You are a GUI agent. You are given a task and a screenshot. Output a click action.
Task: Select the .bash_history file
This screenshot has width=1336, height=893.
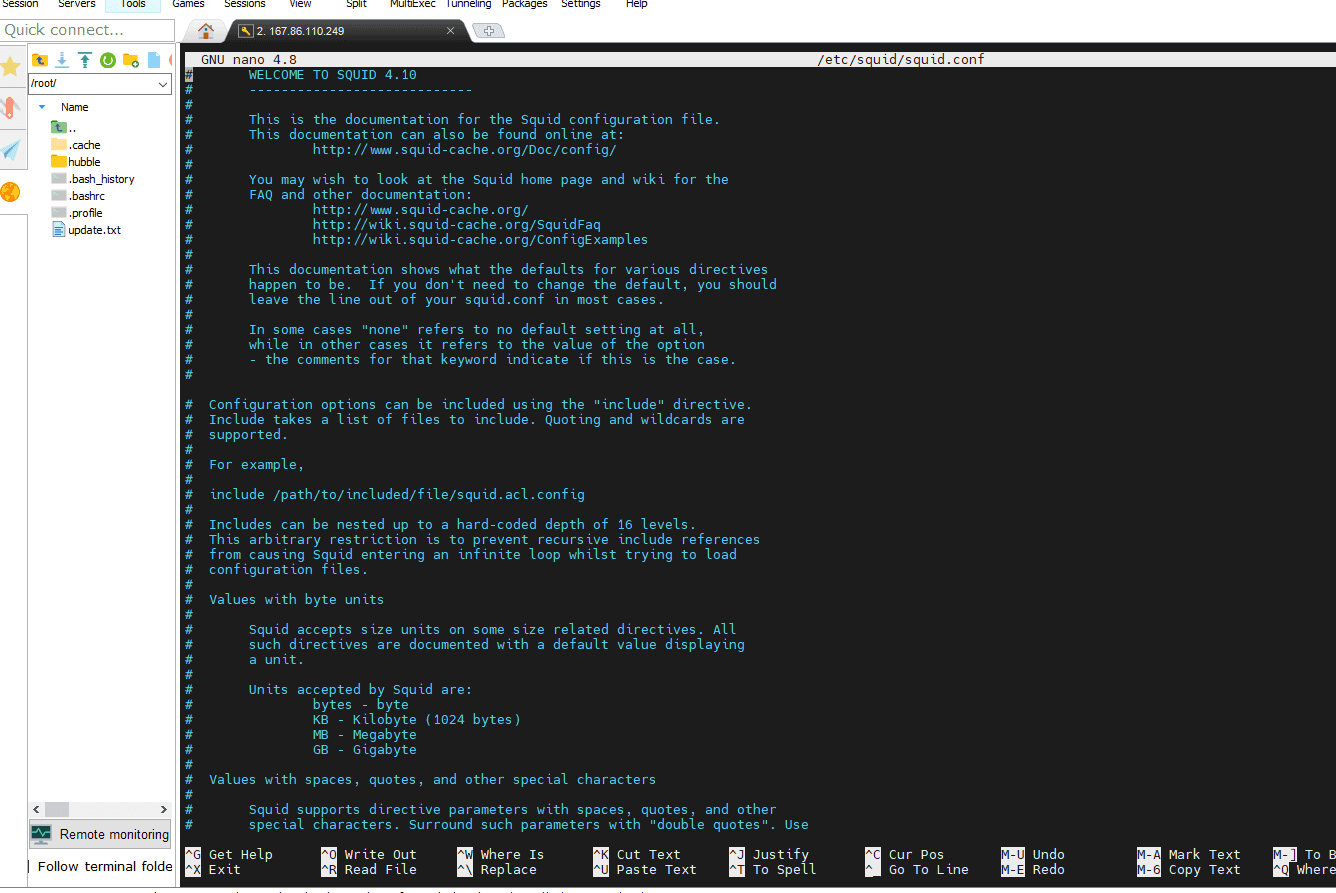click(x=93, y=179)
